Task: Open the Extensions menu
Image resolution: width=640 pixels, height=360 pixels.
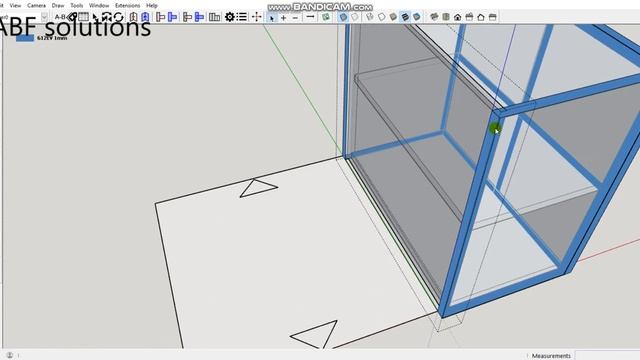Action: coord(127,5)
